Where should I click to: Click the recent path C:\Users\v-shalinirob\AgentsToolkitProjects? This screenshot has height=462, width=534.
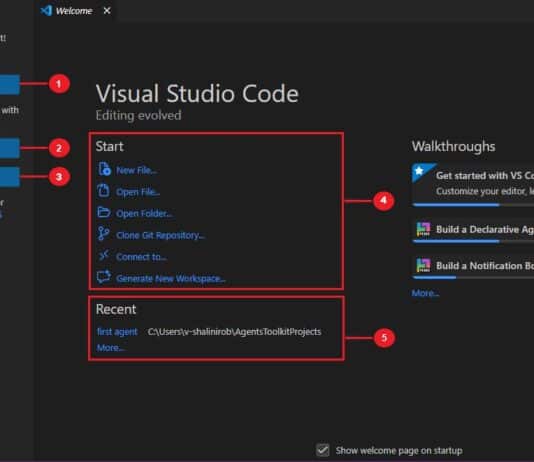tap(234, 332)
